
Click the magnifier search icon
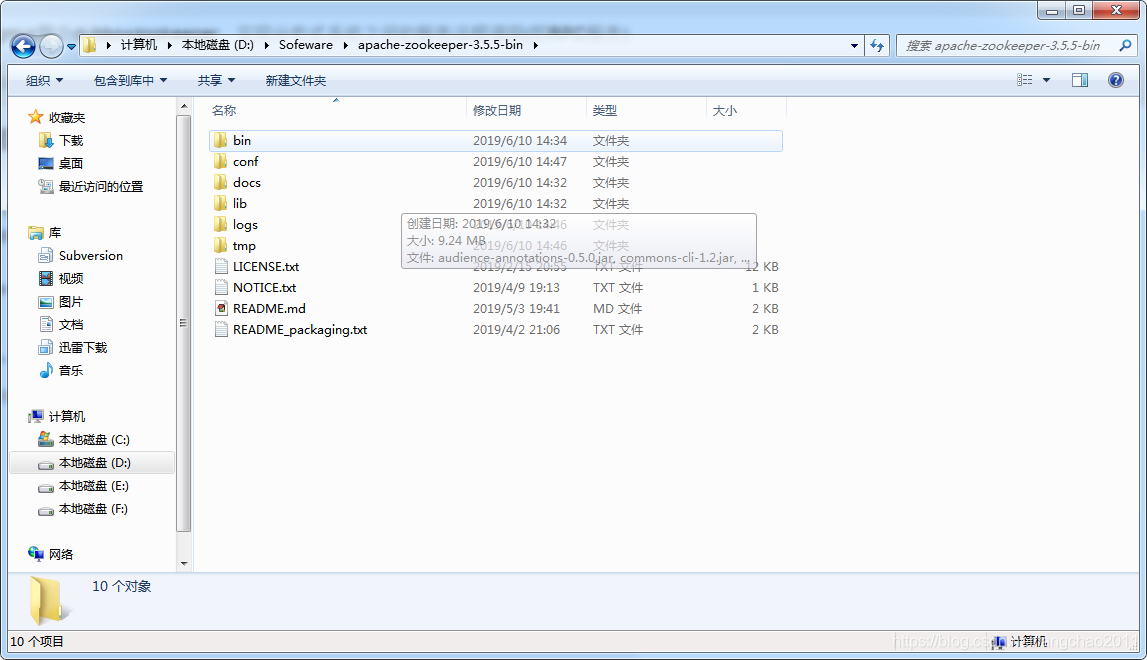point(1125,45)
